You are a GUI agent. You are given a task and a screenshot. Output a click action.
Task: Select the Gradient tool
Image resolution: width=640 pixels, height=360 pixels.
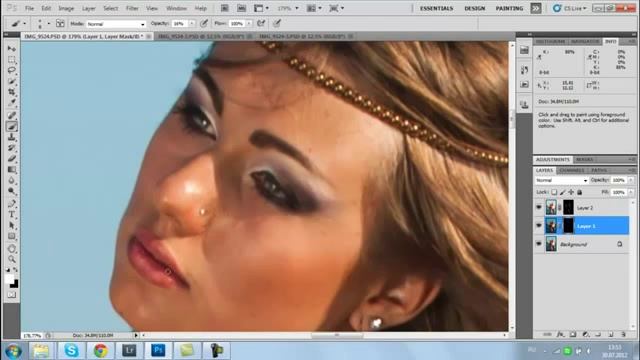pyautogui.click(x=11, y=169)
